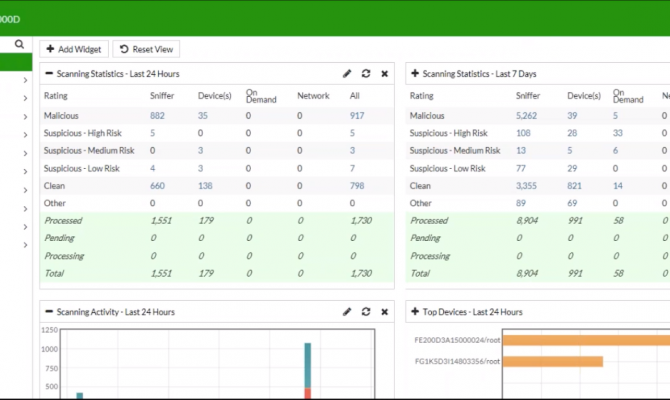
Task: Click the Reset View button
Action: (146, 49)
